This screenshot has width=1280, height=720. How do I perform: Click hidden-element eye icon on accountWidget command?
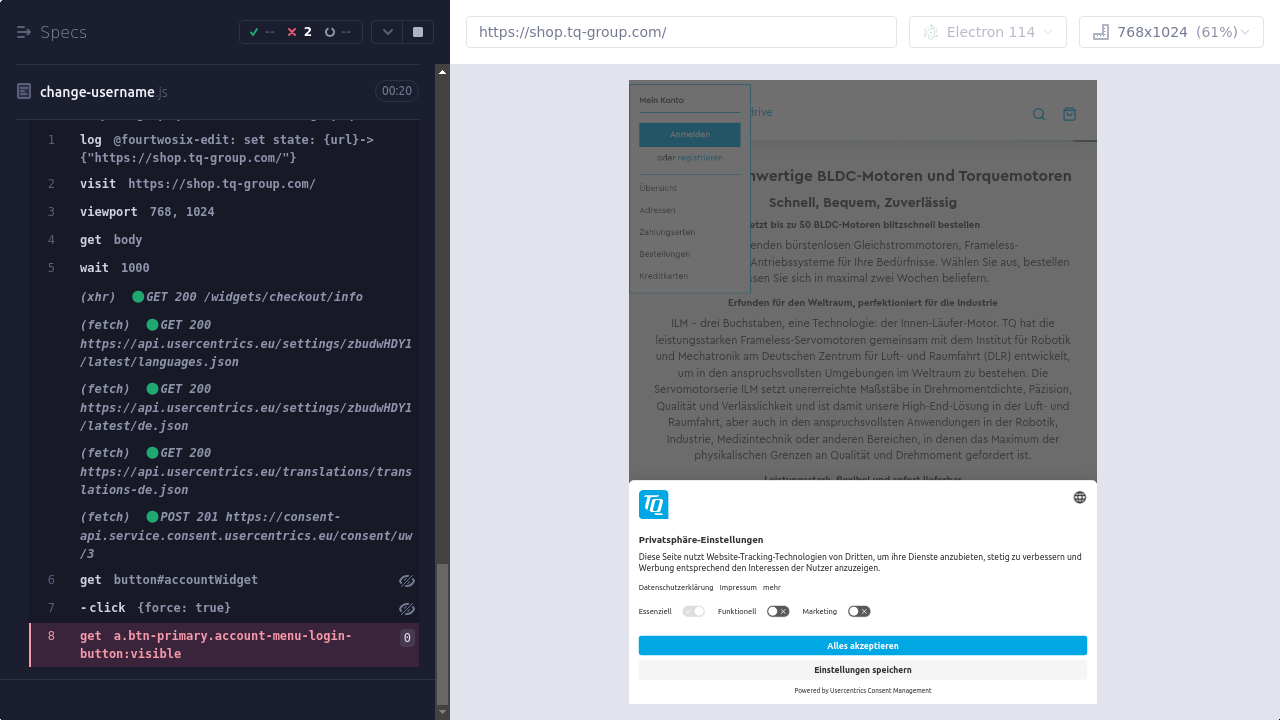tap(406, 581)
